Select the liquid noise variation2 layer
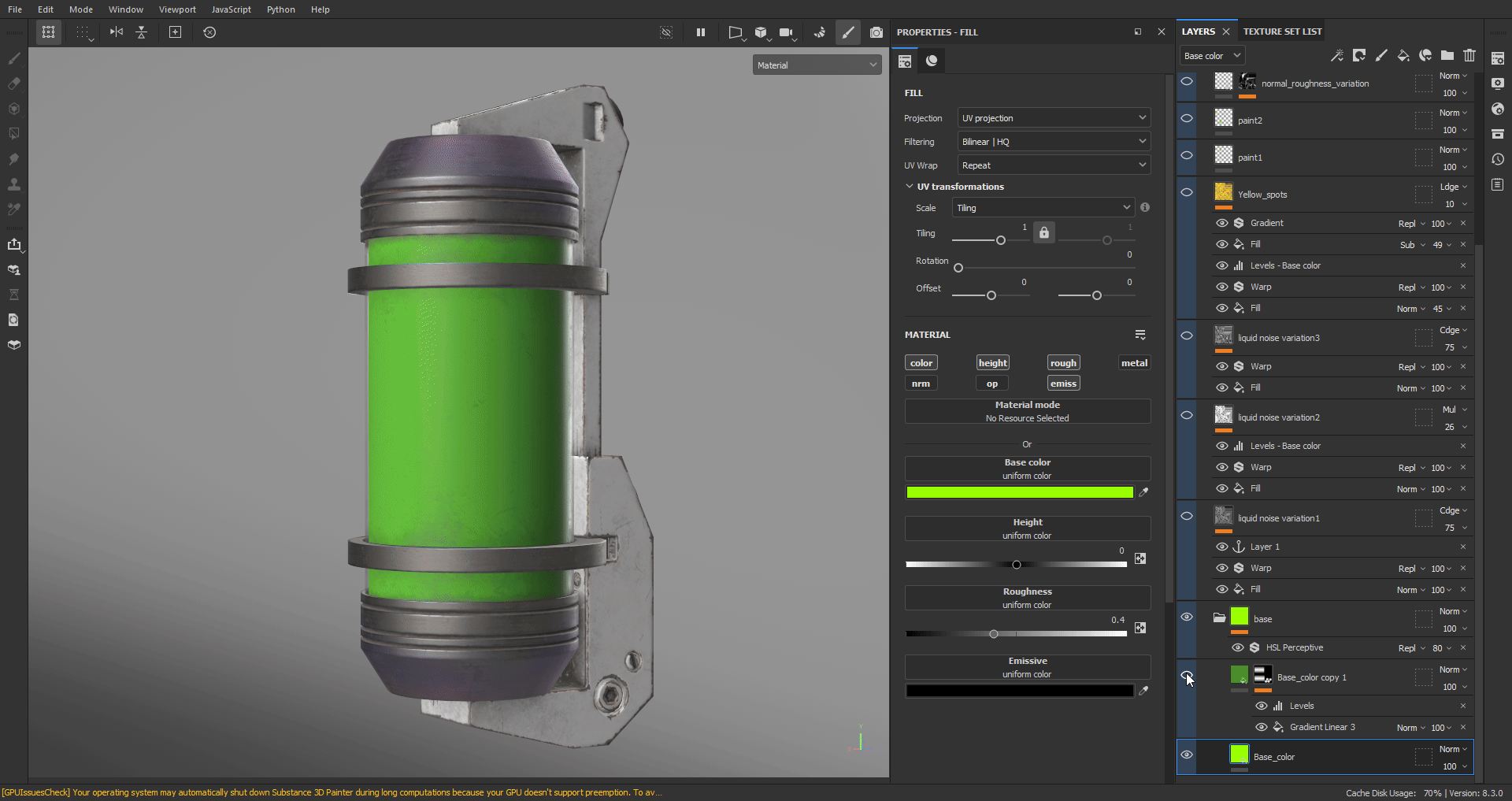 (x=1279, y=417)
